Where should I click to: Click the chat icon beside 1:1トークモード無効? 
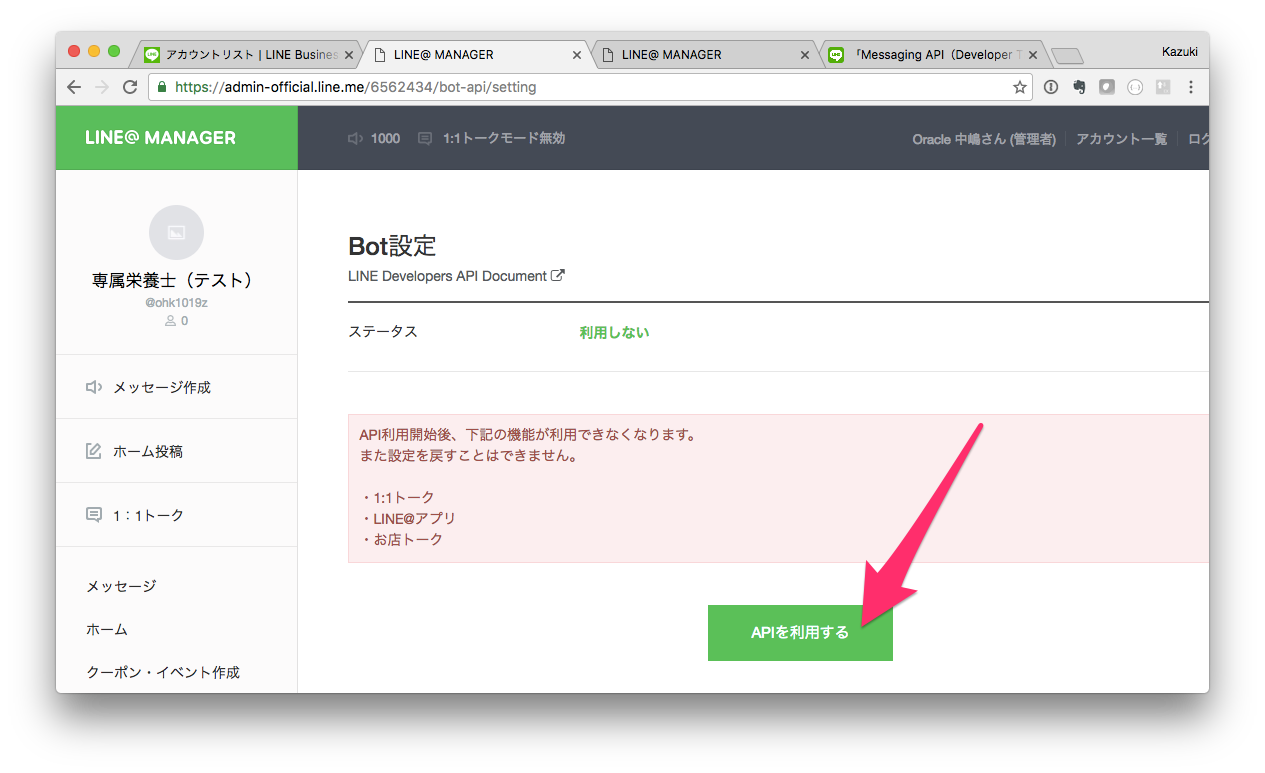[425, 138]
